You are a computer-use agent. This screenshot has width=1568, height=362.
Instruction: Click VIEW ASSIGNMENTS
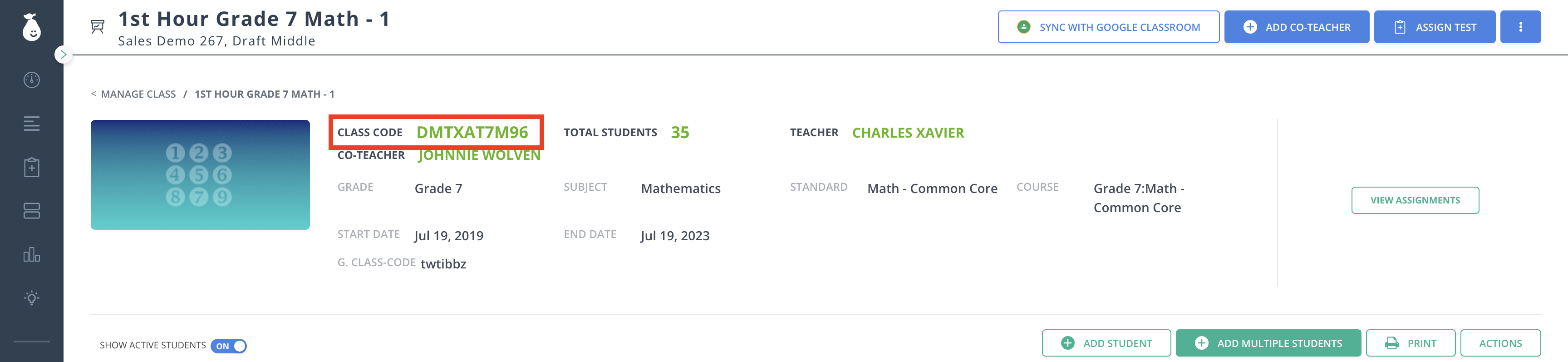coord(1415,199)
